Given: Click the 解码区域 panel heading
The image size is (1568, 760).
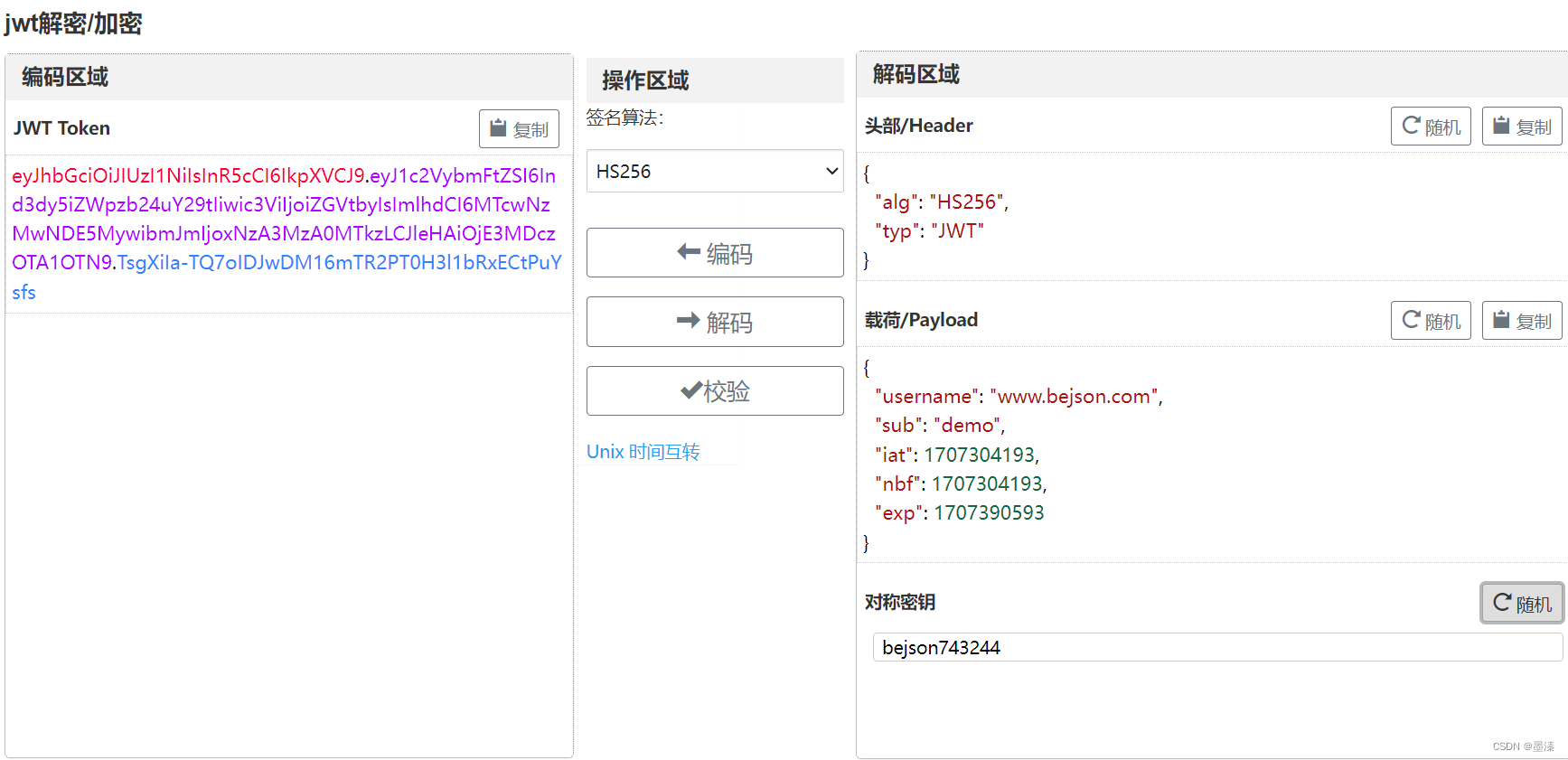Looking at the screenshot, I should [x=916, y=74].
